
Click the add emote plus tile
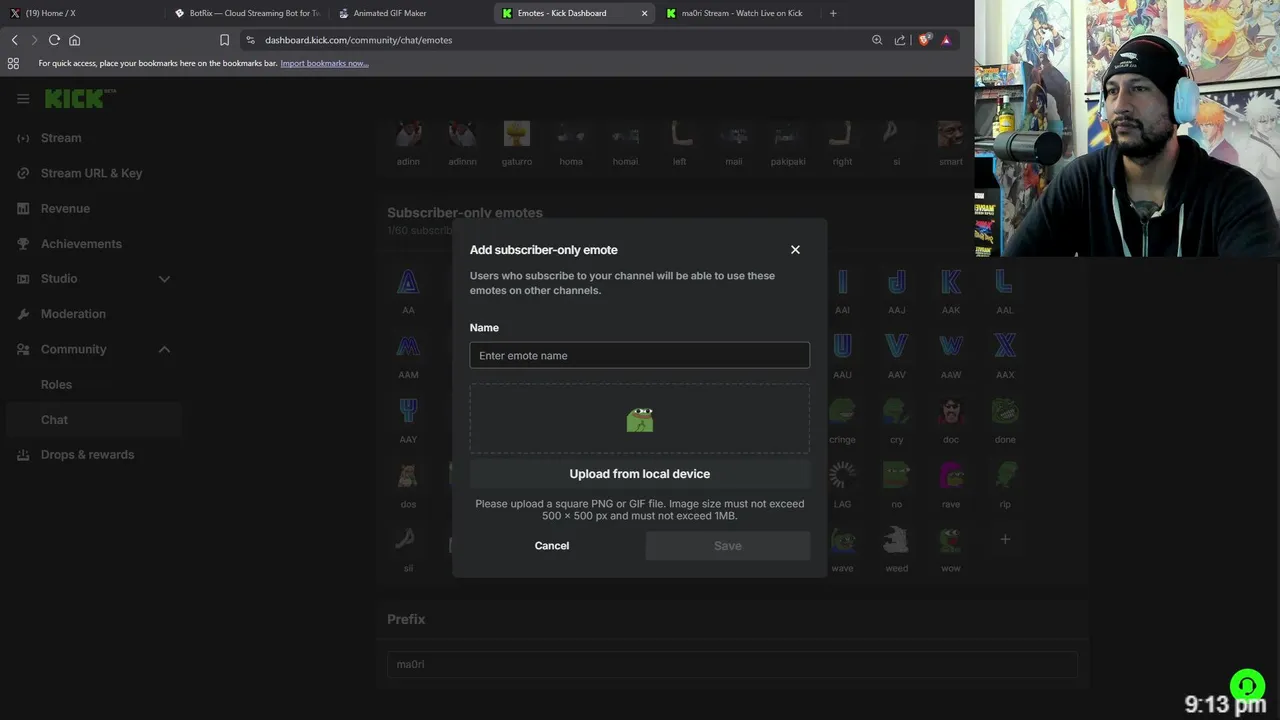1005,539
